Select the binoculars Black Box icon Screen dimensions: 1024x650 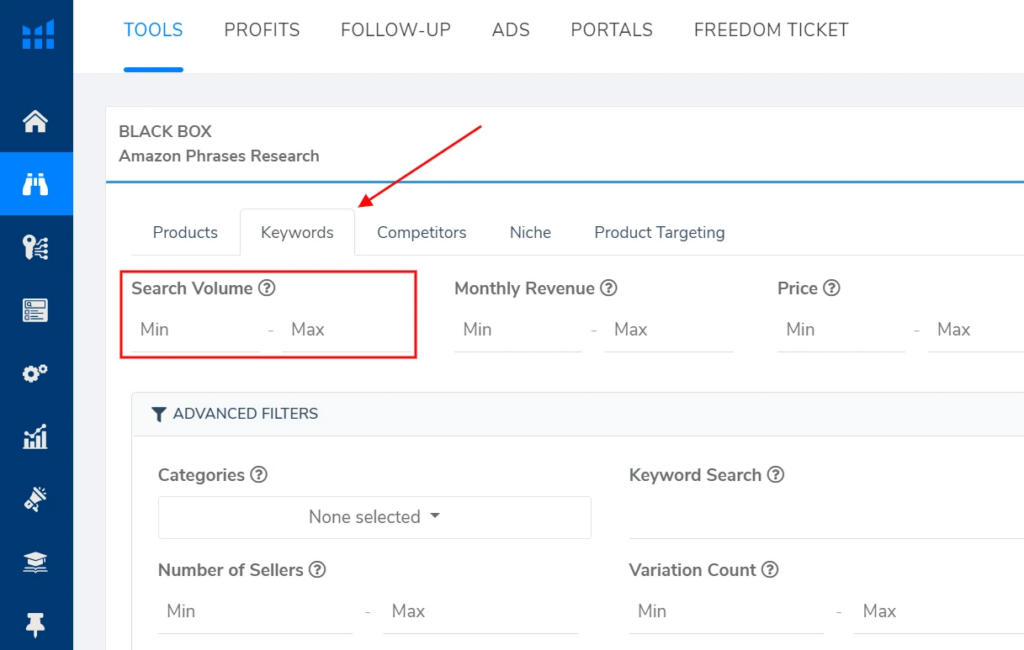coord(35,184)
